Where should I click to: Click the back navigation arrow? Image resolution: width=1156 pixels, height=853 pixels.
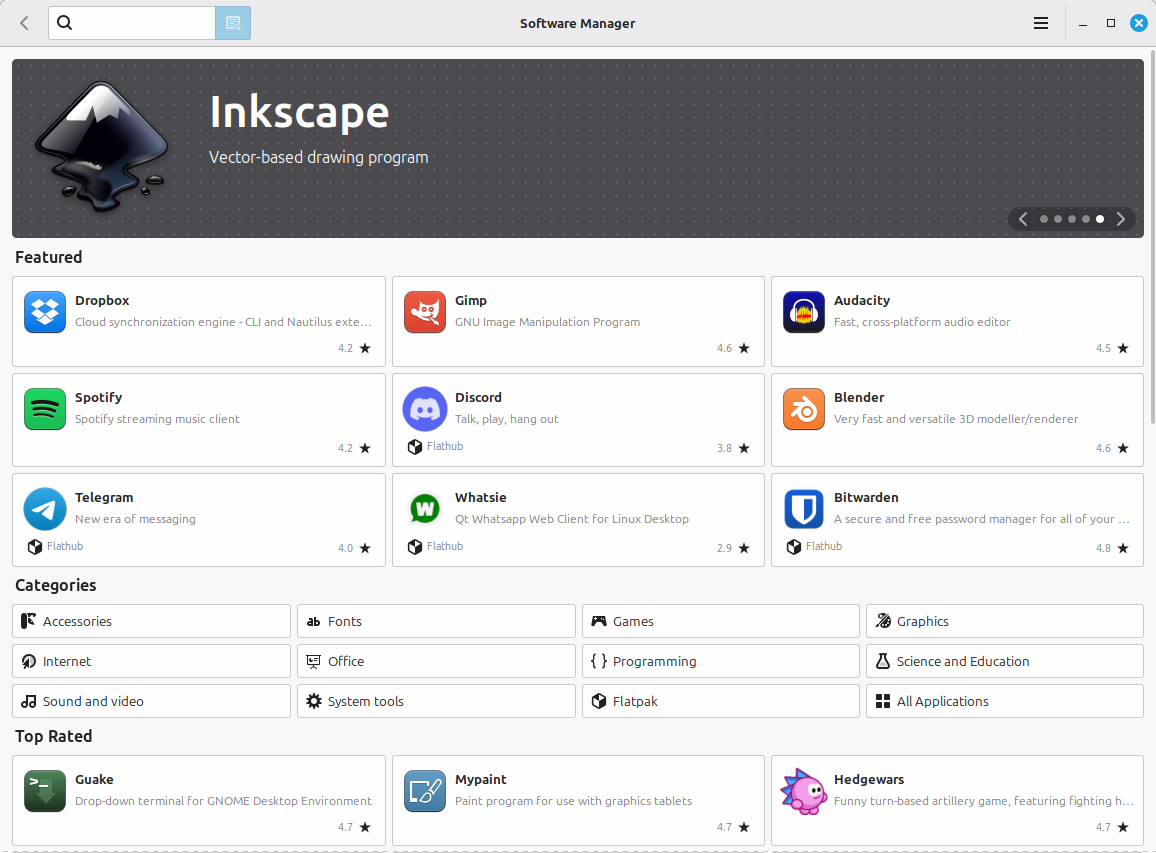[x=24, y=23]
